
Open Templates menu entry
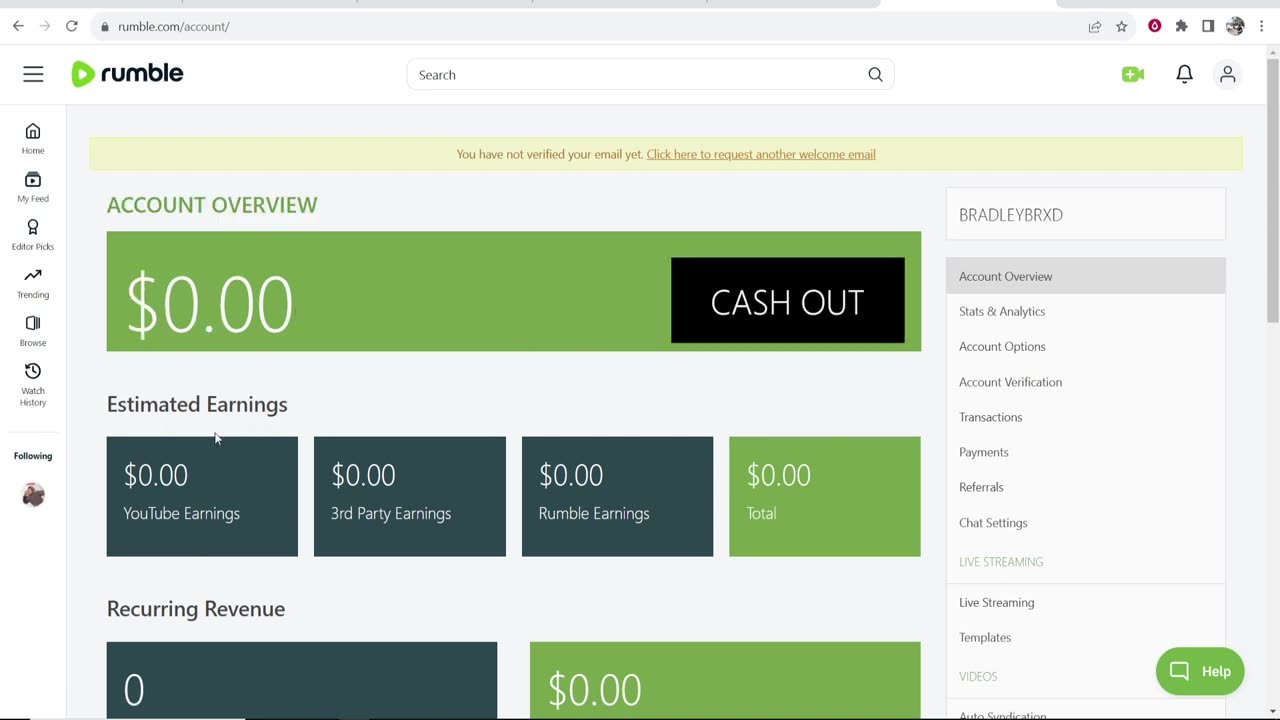point(1086,637)
